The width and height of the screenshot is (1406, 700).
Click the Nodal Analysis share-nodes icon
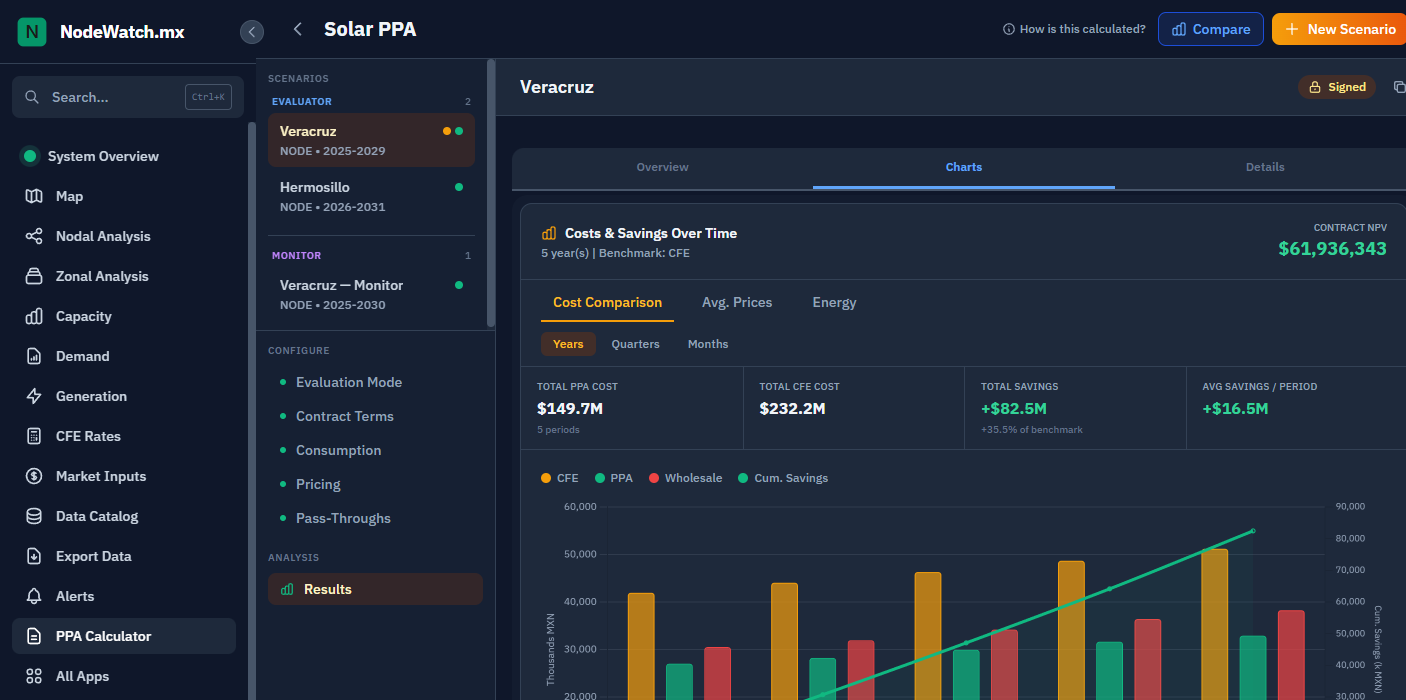(34, 236)
